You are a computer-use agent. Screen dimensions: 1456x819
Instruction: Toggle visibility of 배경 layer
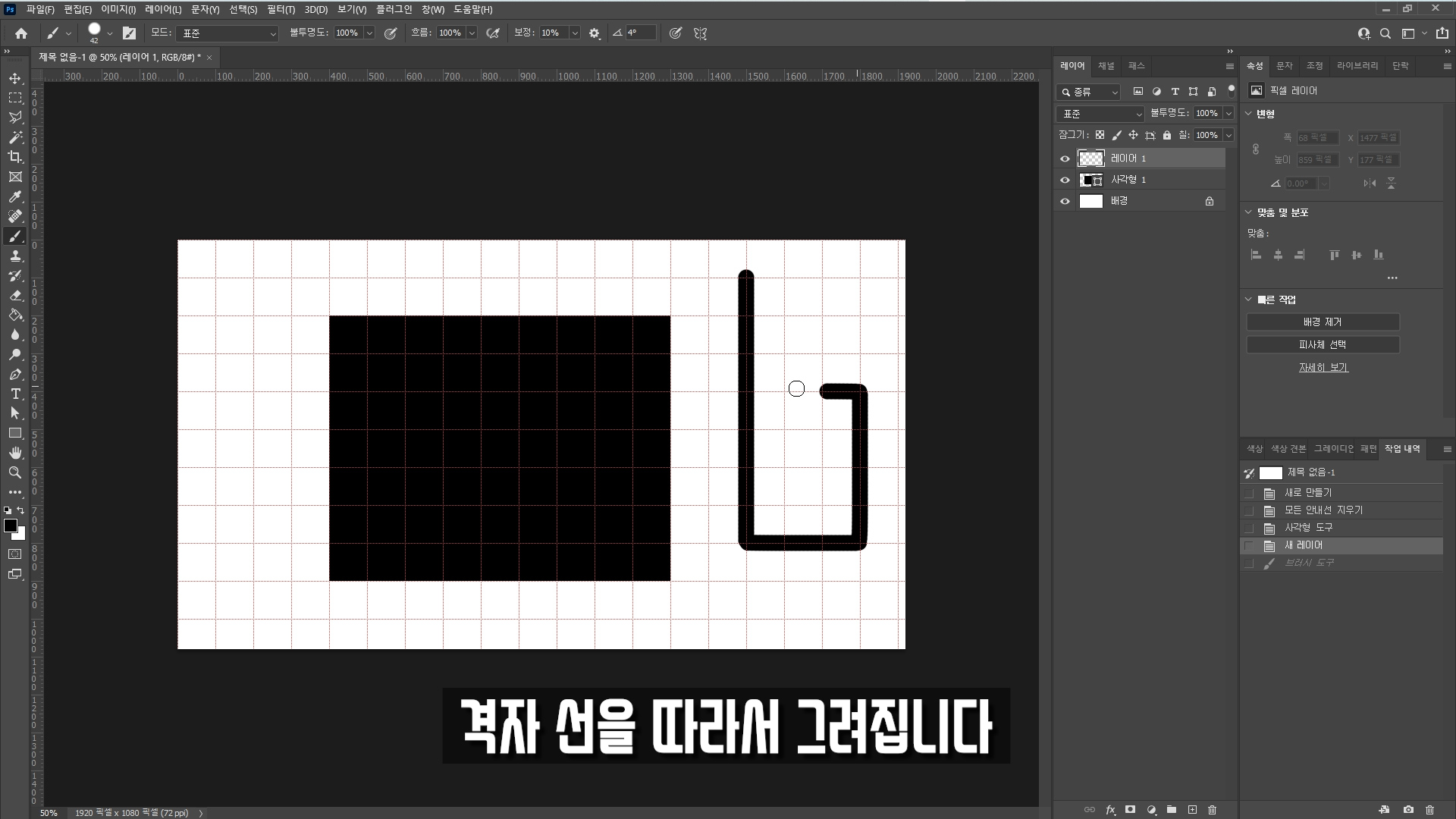click(x=1065, y=201)
